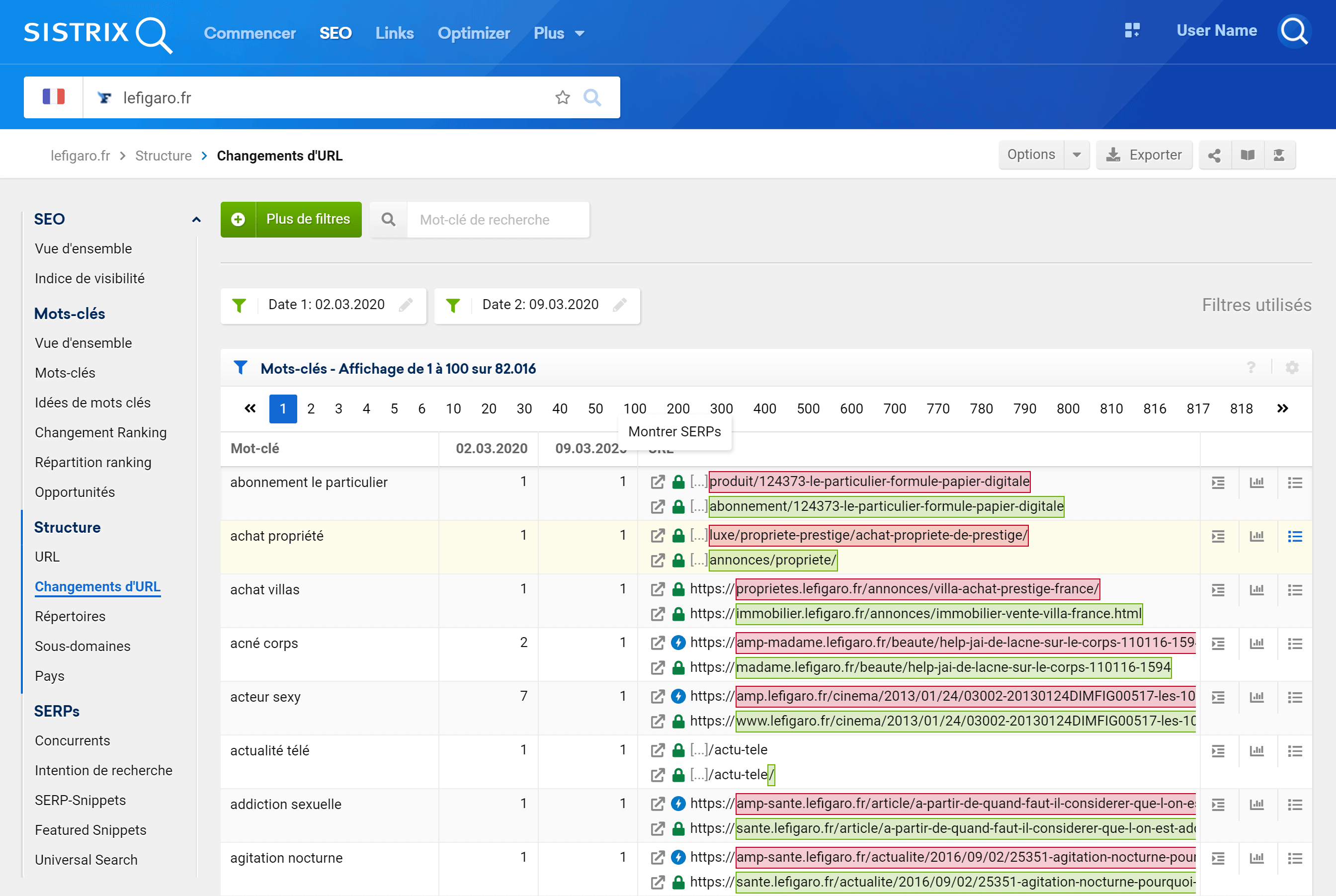The width and height of the screenshot is (1336, 896).
Task: Click indent list icon for achat villas row
Action: pos(1218,590)
